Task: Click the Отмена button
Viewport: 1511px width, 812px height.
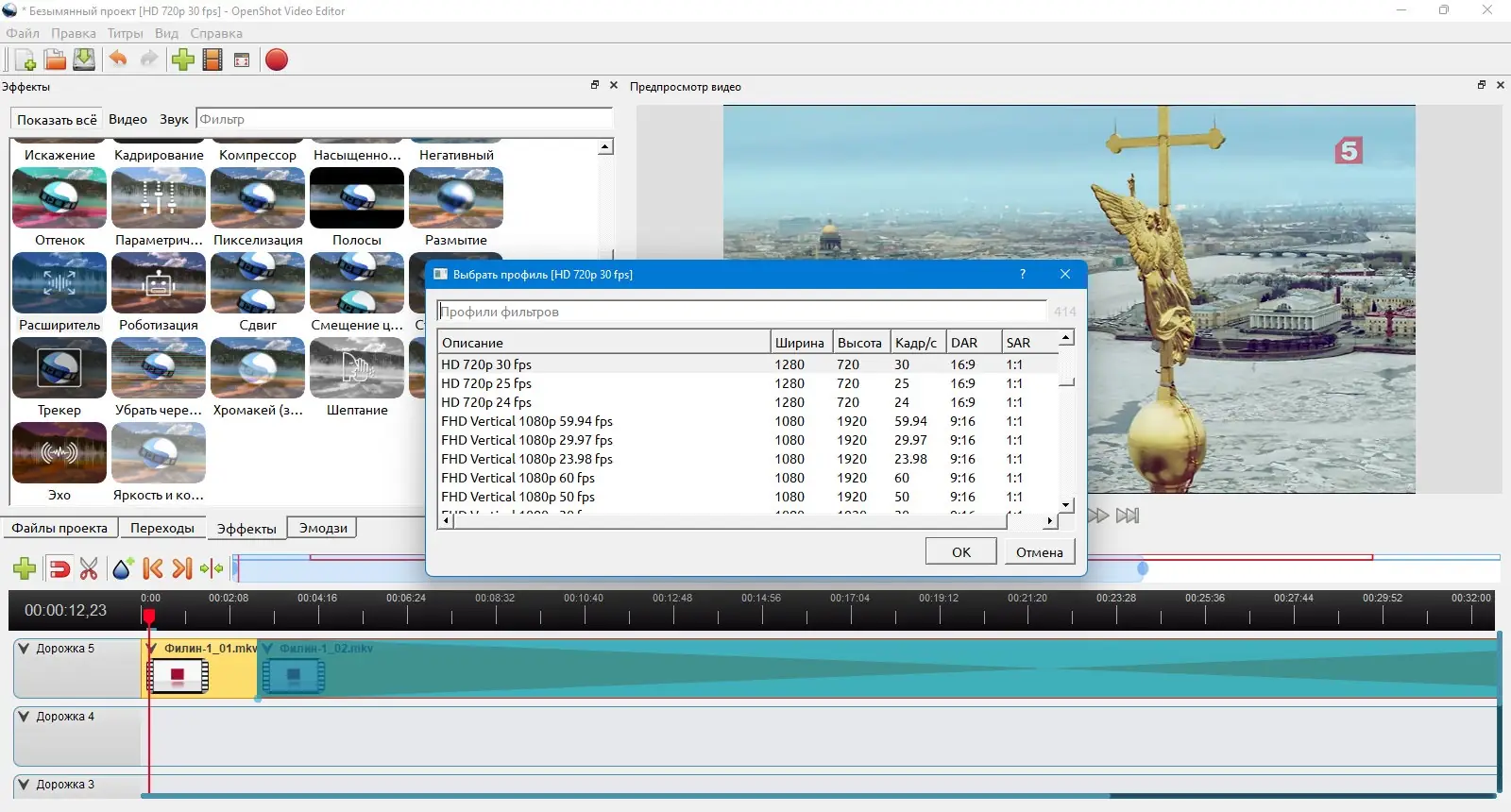Action: coord(1039,552)
